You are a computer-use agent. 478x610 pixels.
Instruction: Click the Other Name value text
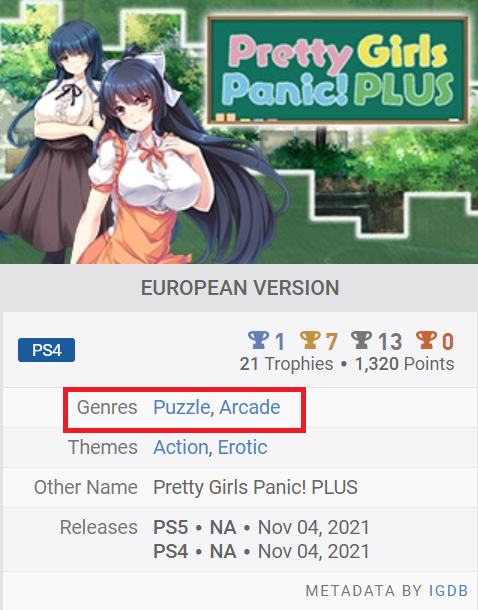(256, 487)
